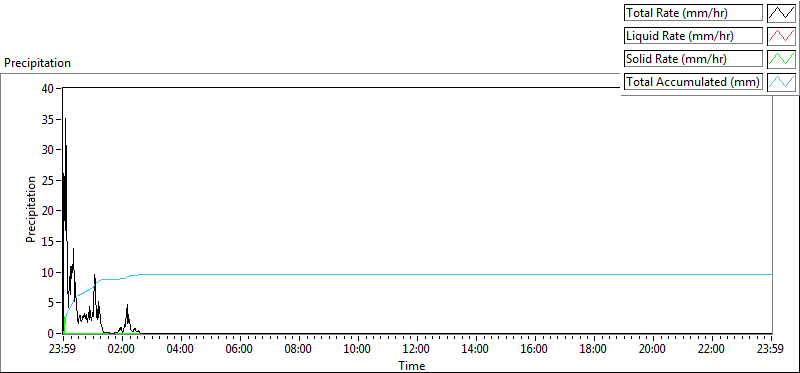Click the 02:00 tick label on time axis

tap(122, 349)
